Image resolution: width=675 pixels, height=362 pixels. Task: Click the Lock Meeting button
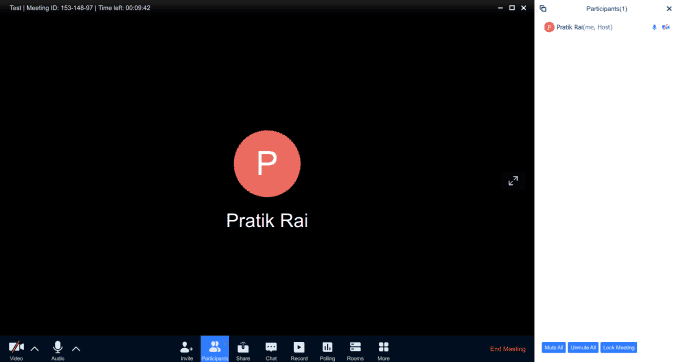tap(619, 347)
